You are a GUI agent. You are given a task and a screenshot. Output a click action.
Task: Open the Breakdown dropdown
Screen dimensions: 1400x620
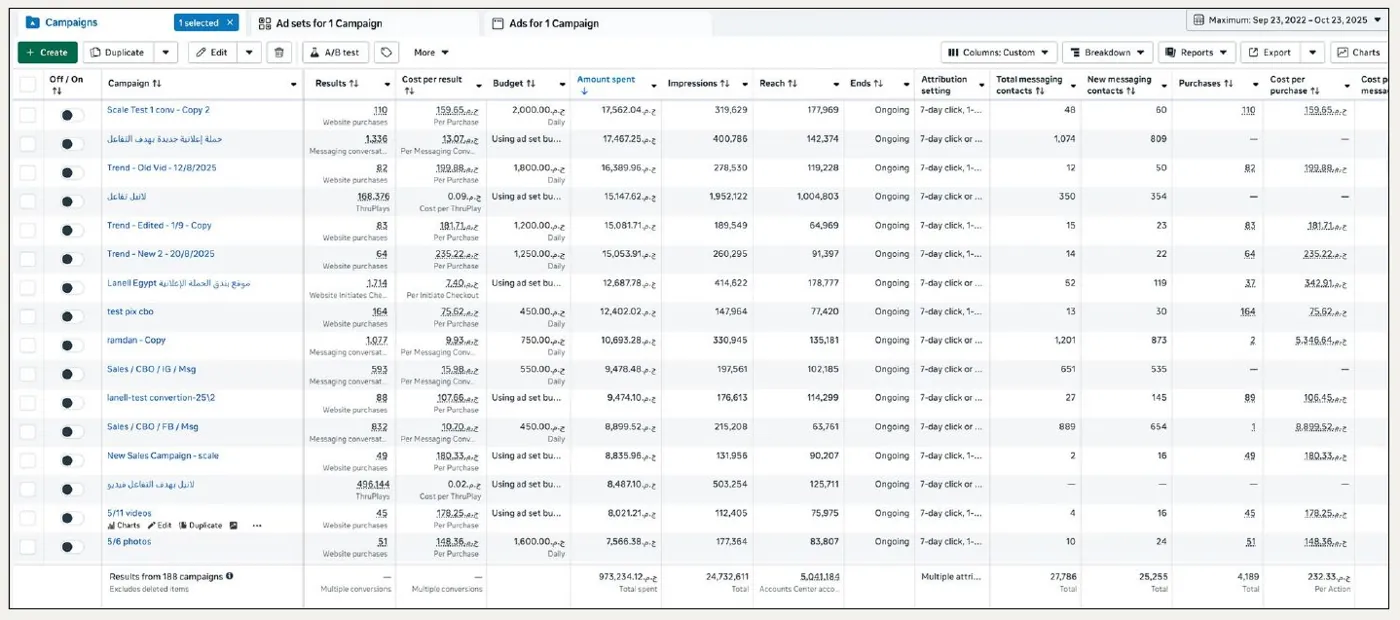[x=1108, y=53]
